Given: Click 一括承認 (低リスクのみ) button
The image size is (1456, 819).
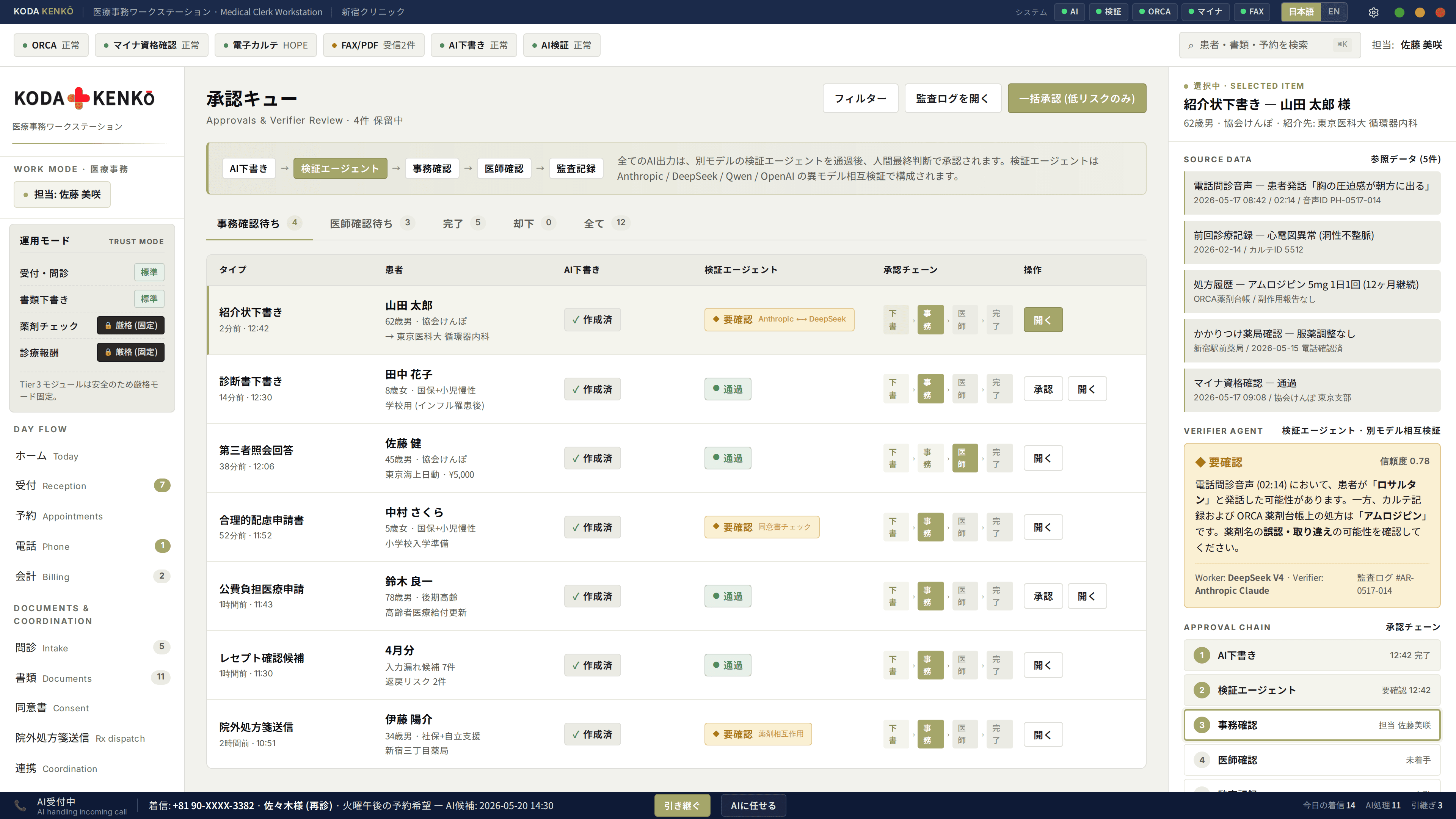Looking at the screenshot, I should tap(1077, 98).
